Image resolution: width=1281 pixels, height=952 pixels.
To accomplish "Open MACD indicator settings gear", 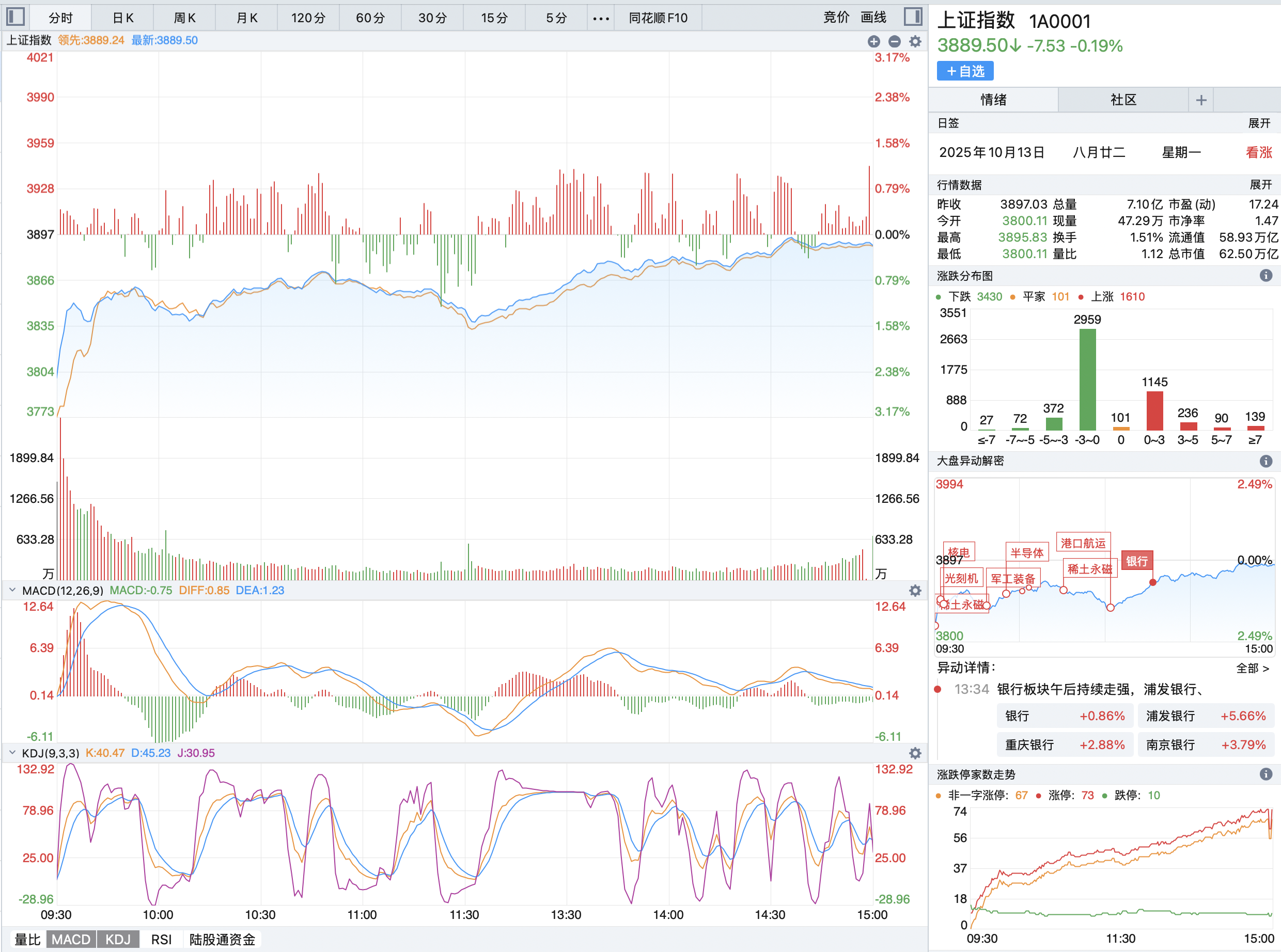I will click(915, 591).
